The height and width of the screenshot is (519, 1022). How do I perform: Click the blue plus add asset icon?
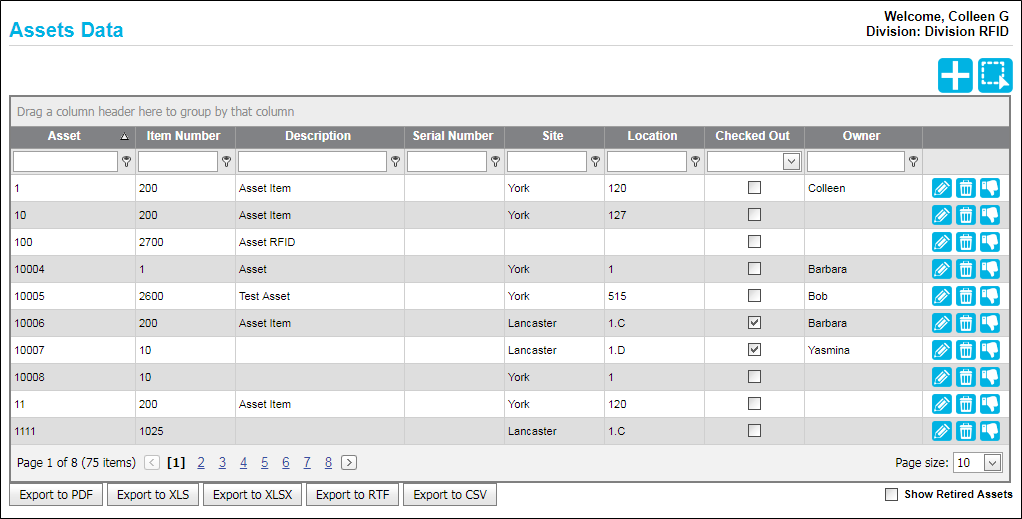956,76
